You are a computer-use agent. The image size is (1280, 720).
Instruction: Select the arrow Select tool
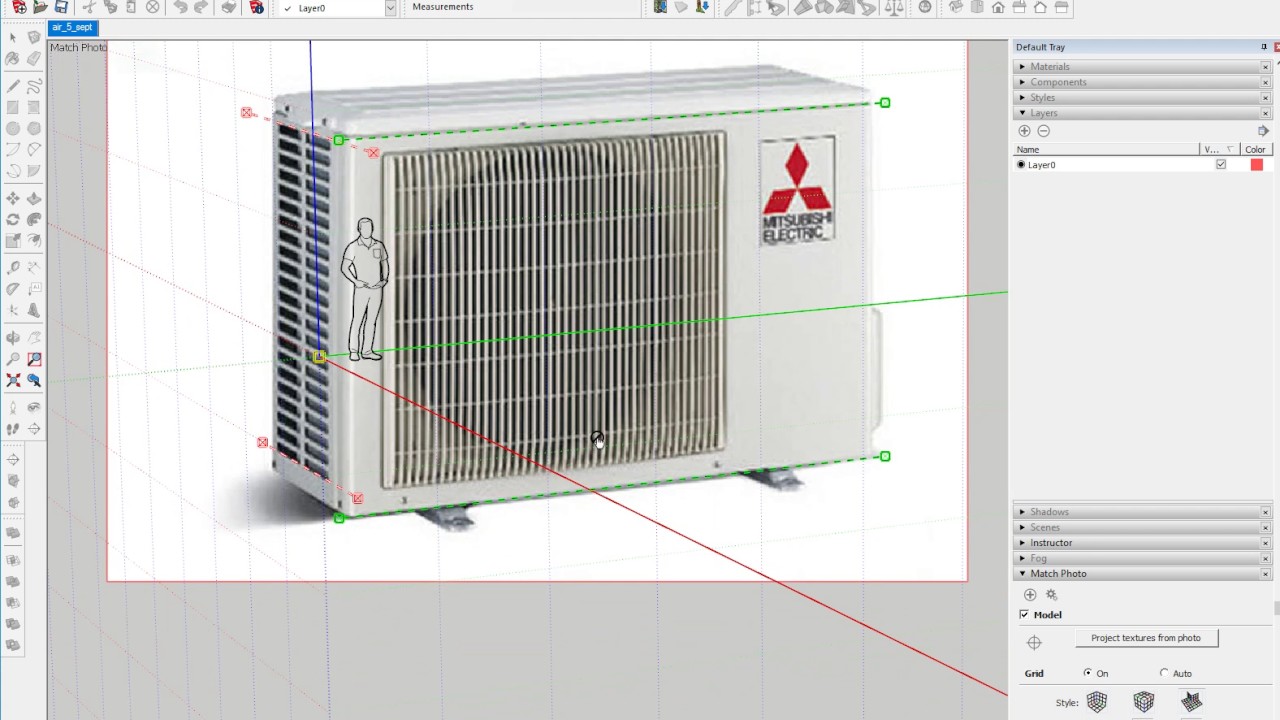(x=12, y=37)
